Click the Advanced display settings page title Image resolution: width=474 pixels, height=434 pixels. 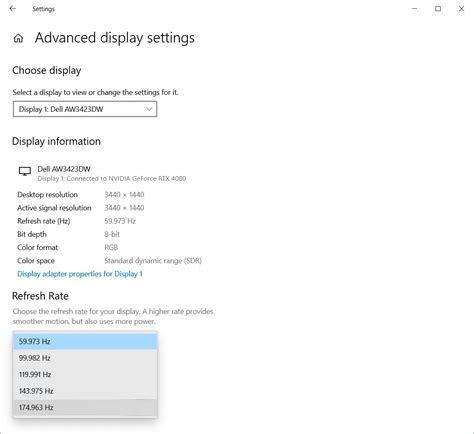coord(115,38)
